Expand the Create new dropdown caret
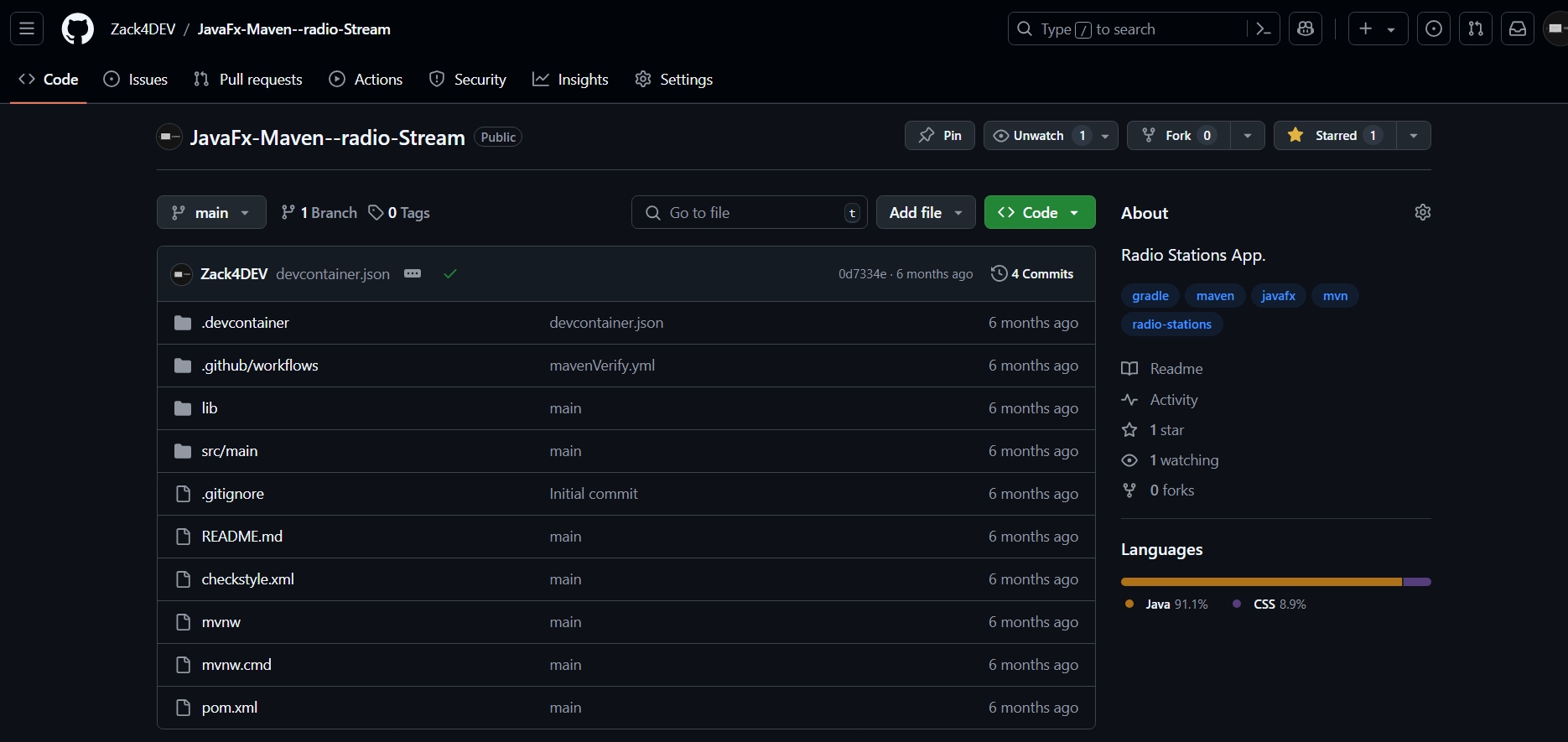Viewport: 1568px width, 742px height. [x=1391, y=29]
